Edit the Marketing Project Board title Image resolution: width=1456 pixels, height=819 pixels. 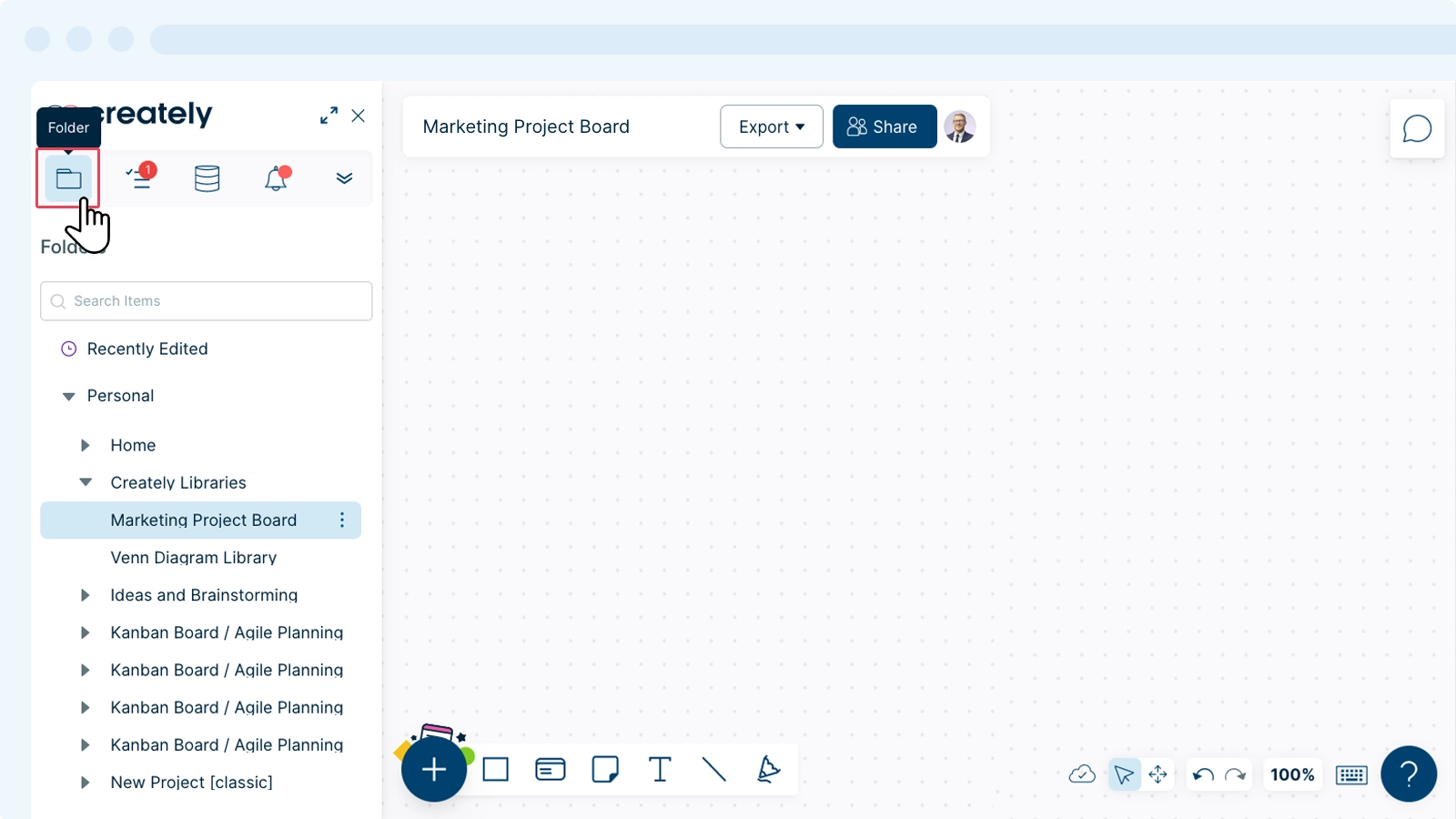pyautogui.click(x=526, y=126)
